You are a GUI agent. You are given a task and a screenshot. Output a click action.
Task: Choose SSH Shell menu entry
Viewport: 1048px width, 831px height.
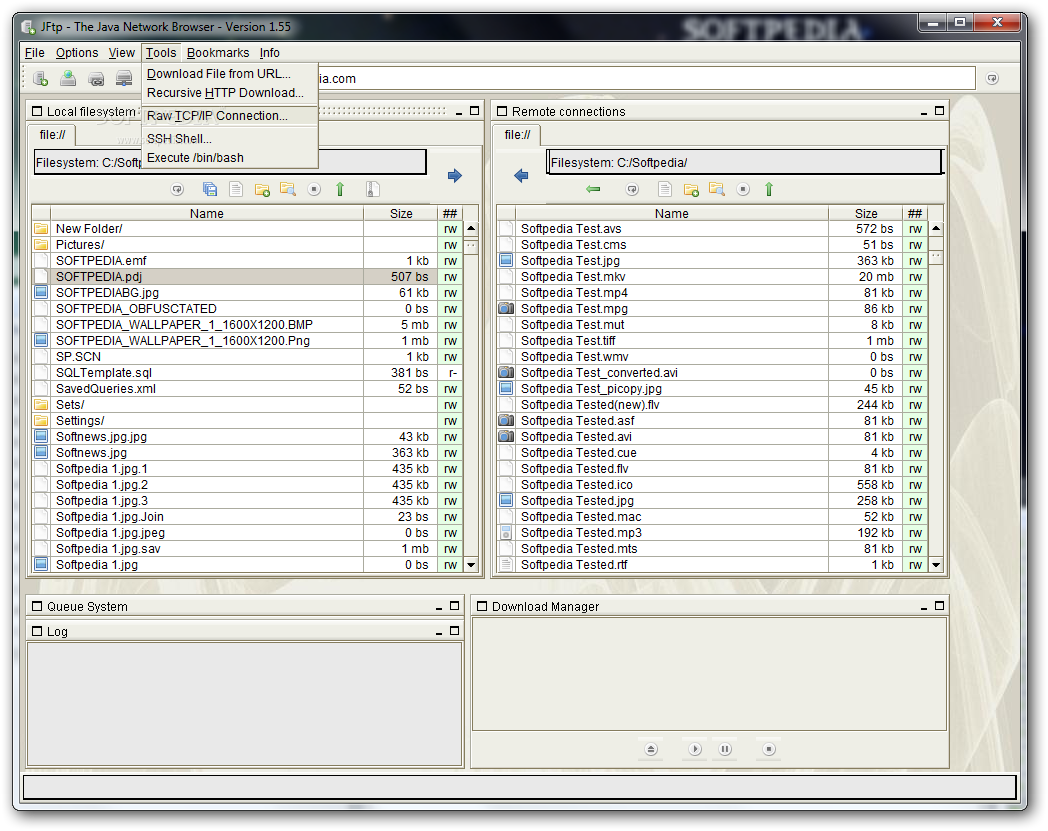(229, 138)
